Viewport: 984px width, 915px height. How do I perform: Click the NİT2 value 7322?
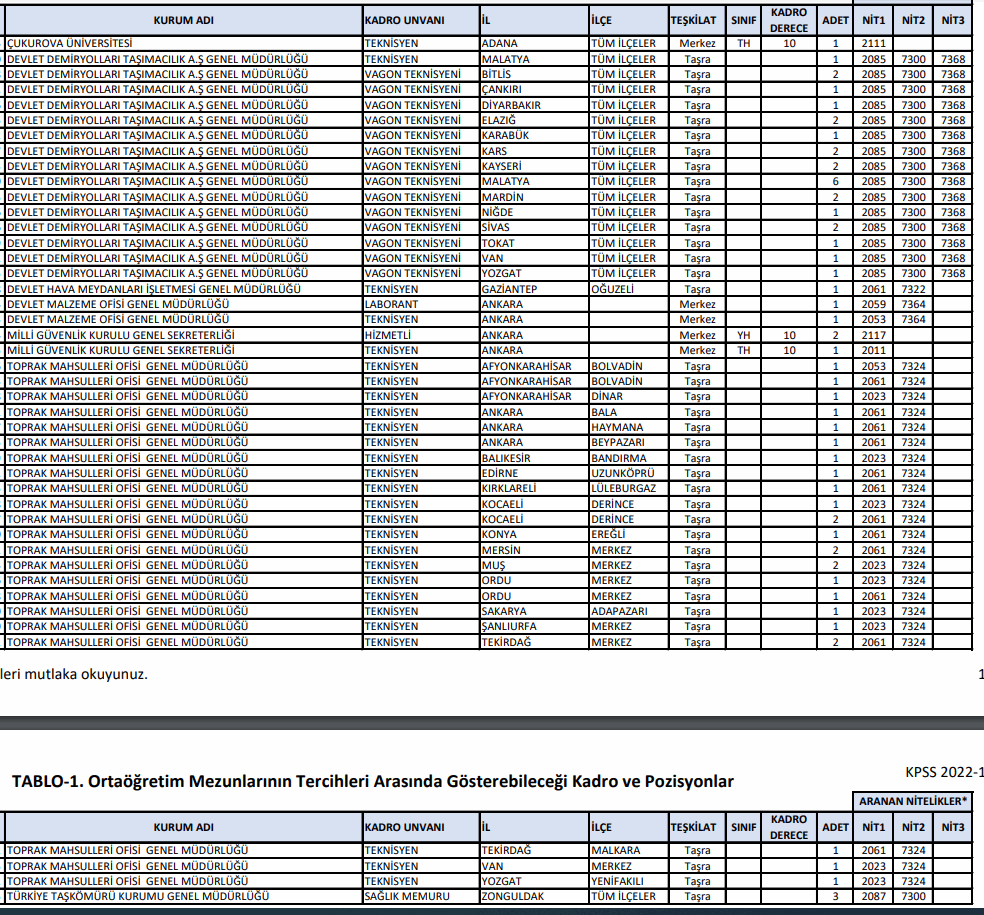913,289
